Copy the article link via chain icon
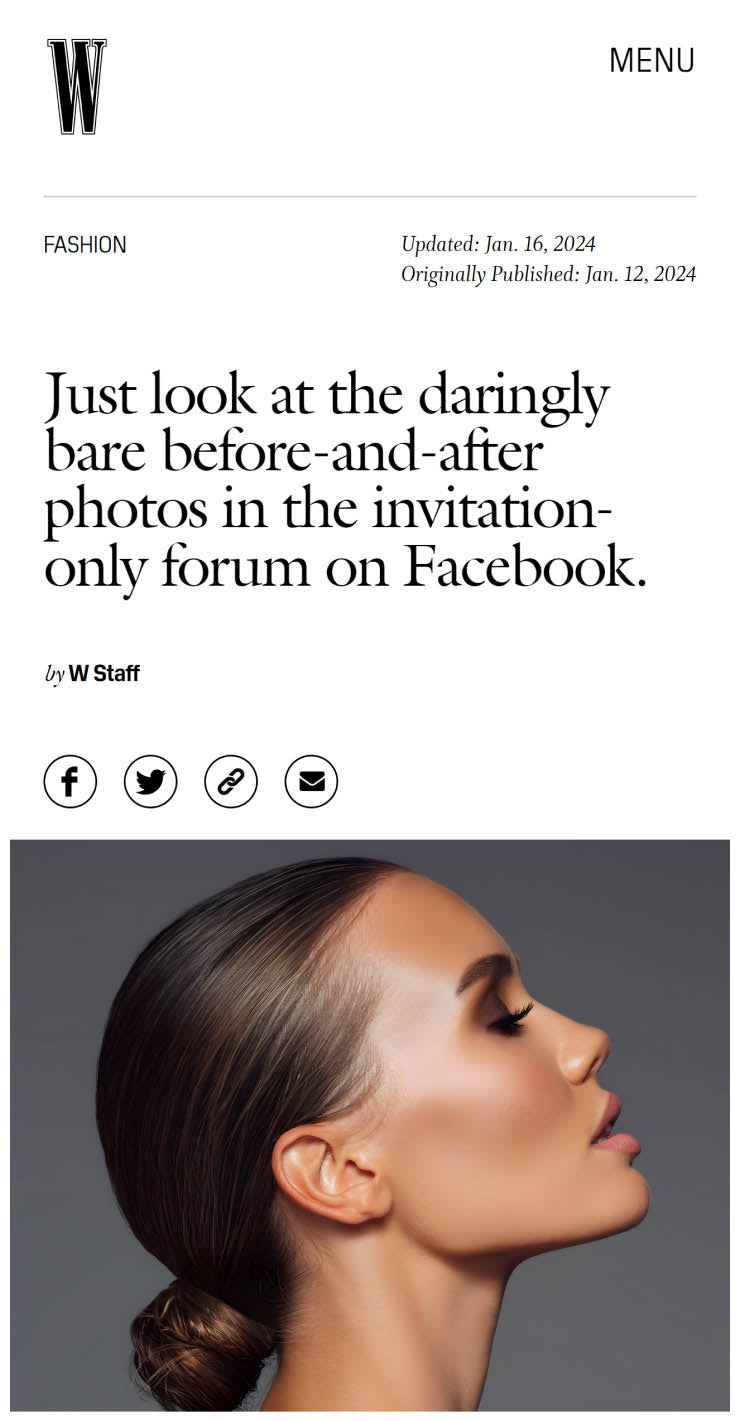The height and width of the screenshot is (1421, 740). 231,781
